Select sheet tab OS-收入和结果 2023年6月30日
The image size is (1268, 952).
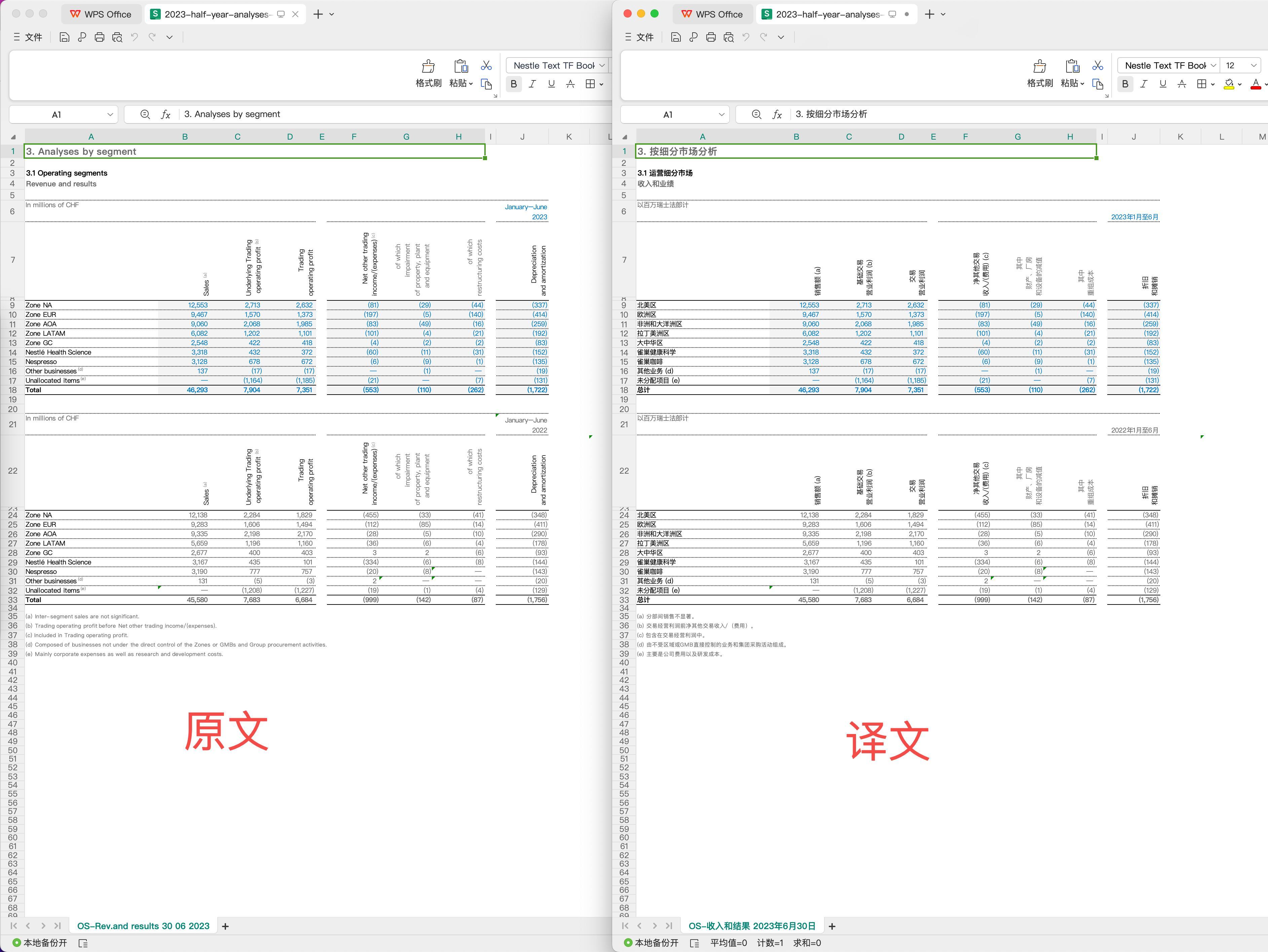(752, 926)
